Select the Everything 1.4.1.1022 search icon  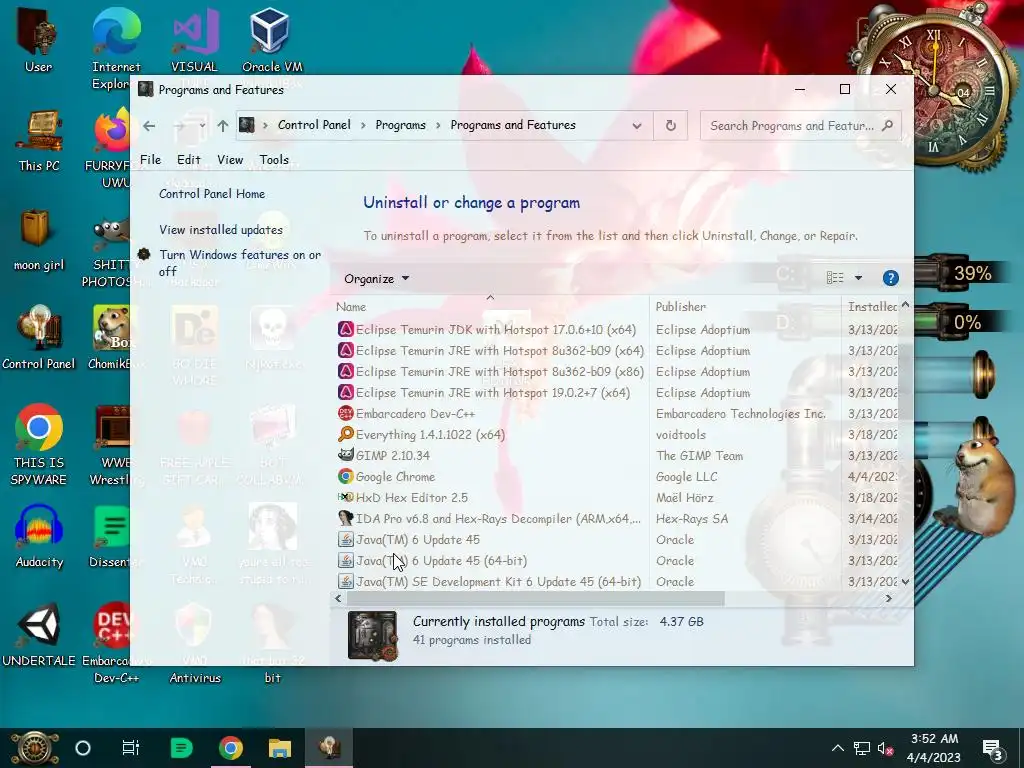click(345, 434)
